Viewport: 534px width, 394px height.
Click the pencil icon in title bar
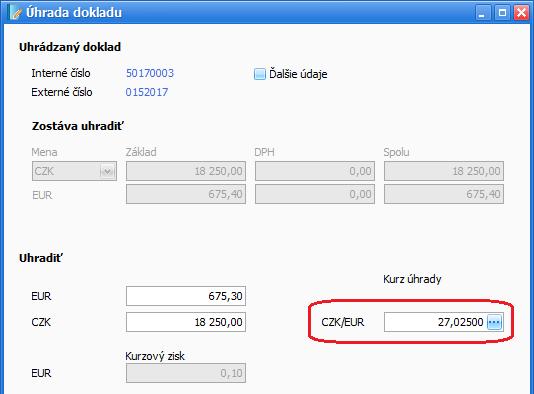click(x=15, y=13)
